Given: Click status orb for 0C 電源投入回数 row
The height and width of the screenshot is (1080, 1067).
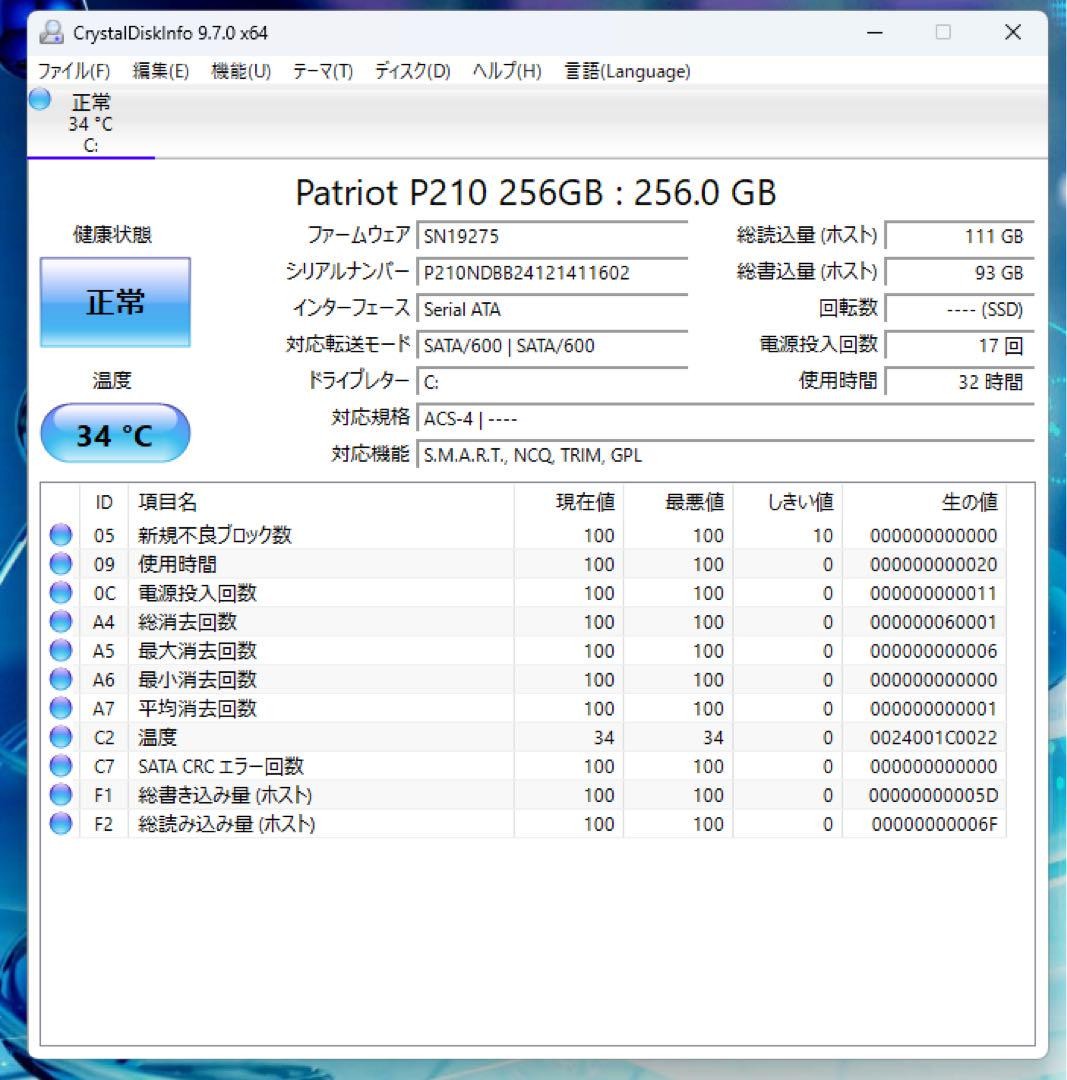Looking at the screenshot, I should [61, 593].
